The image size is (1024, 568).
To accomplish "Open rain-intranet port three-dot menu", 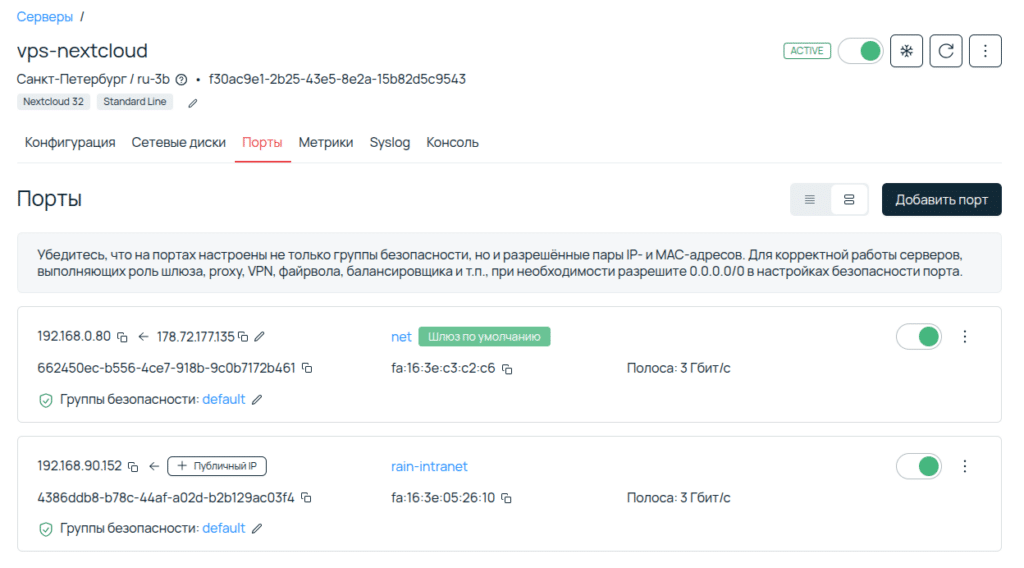I will tap(965, 466).
